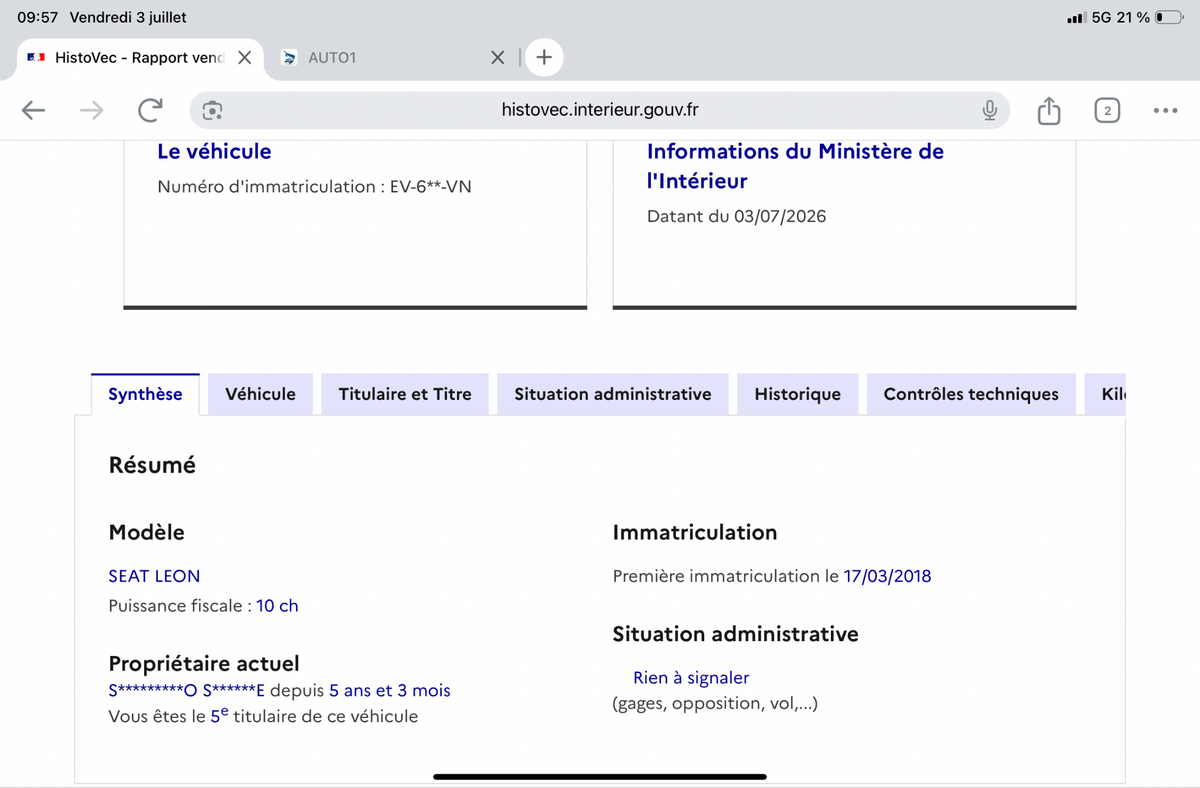This screenshot has height=788, width=1200.
Task: Go back with the browser back arrow
Action: click(x=34, y=110)
